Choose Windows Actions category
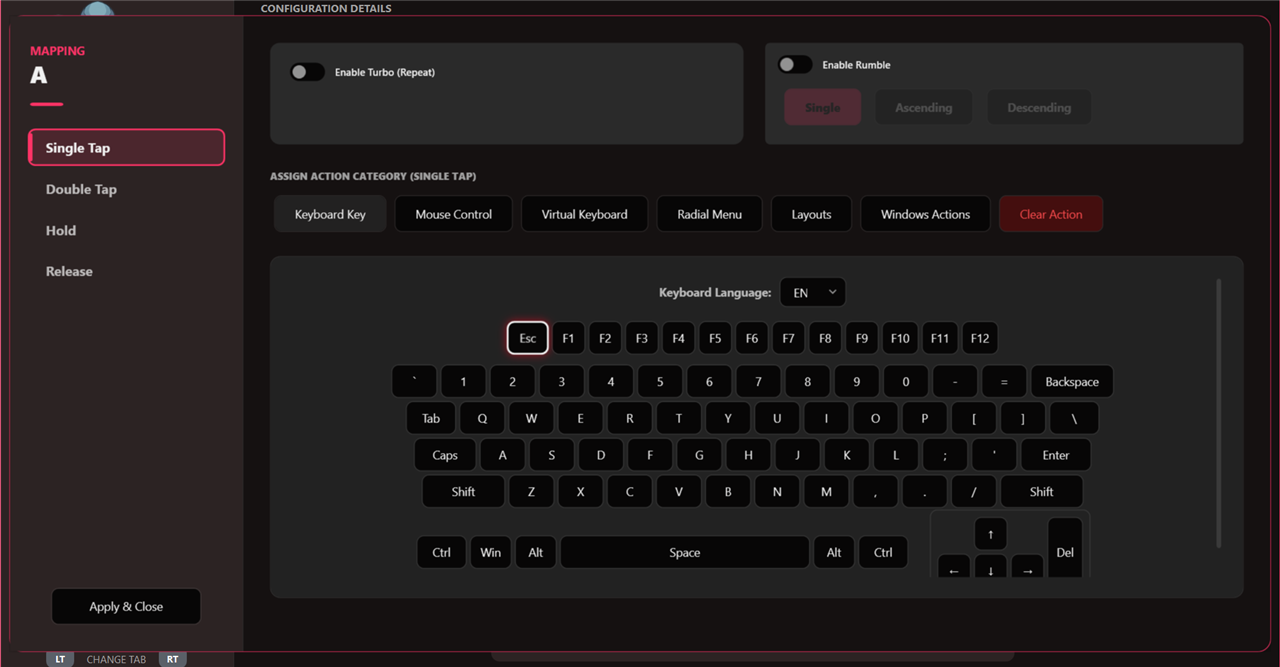The image size is (1280, 667). click(x=926, y=214)
